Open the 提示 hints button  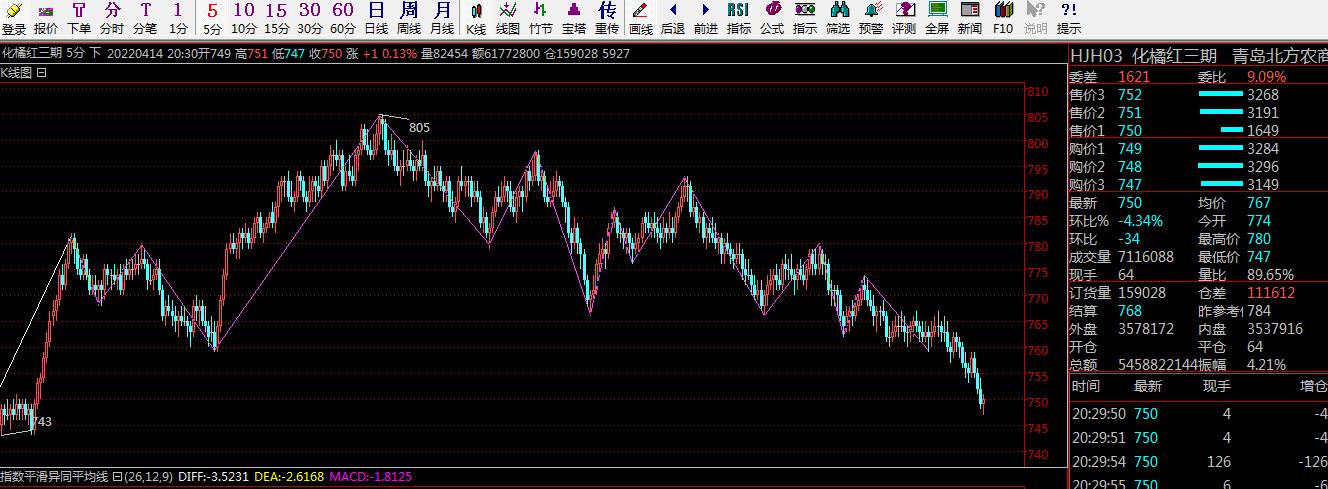(1069, 18)
